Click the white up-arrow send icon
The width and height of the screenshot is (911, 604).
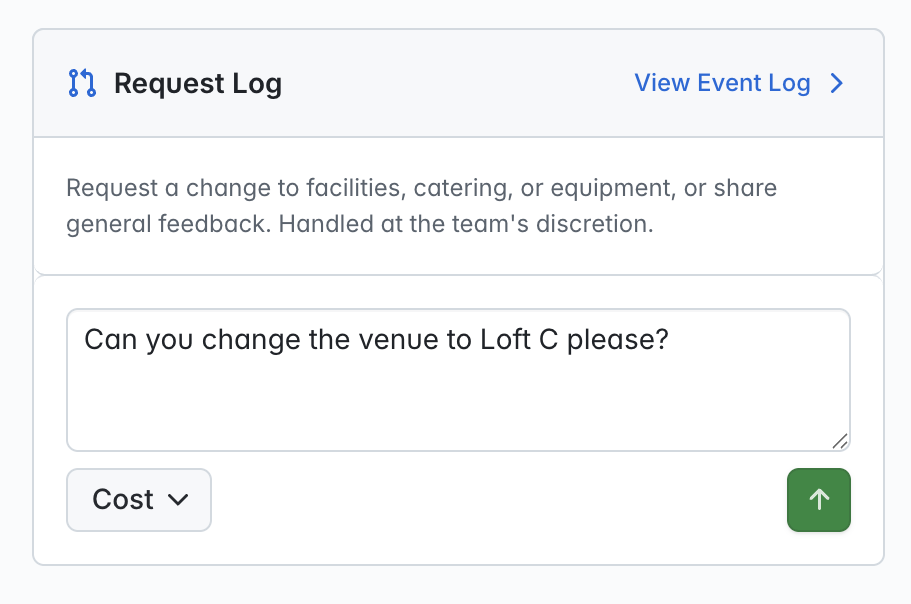click(x=819, y=499)
